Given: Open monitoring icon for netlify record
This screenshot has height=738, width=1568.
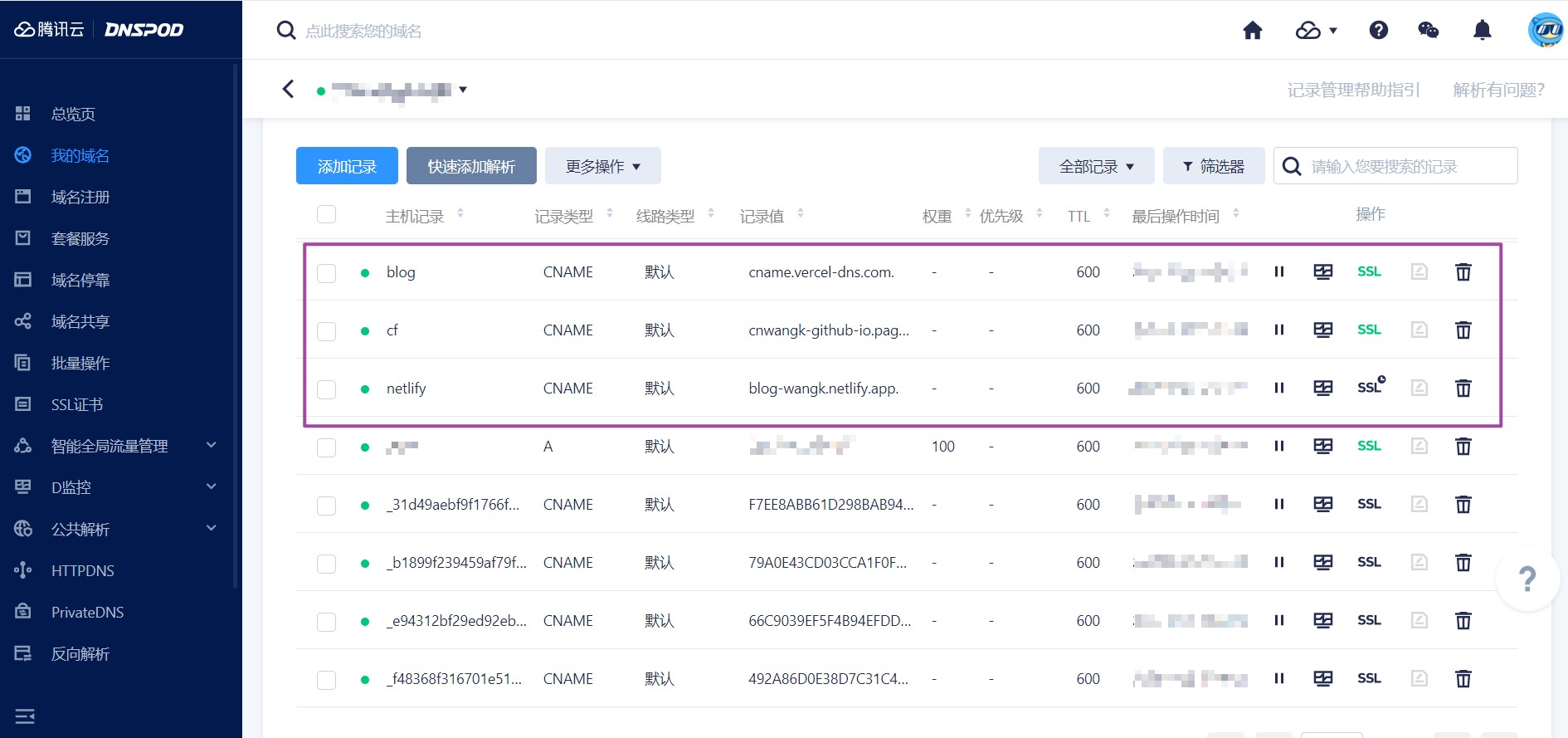Looking at the screenshot, I should pos(1322,389).
